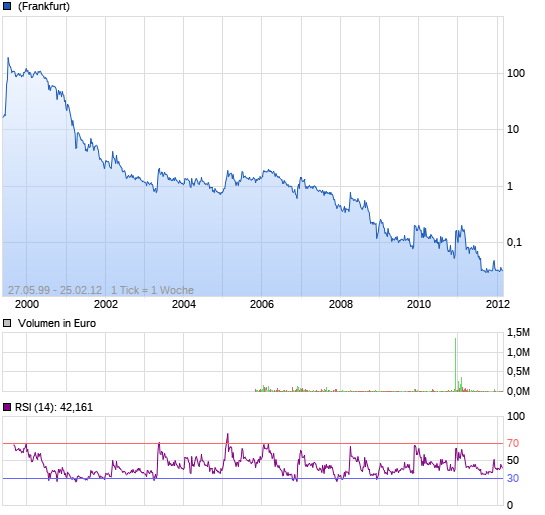Click the 1,5M volume axis label
Image resolution: width=545 pixels, height=515 pixels.
pos(518,332)
